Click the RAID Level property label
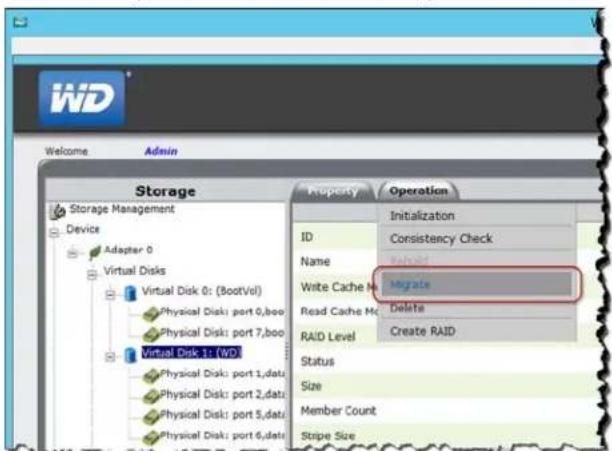Screen dimensions: 612x451 coord(327,336)
